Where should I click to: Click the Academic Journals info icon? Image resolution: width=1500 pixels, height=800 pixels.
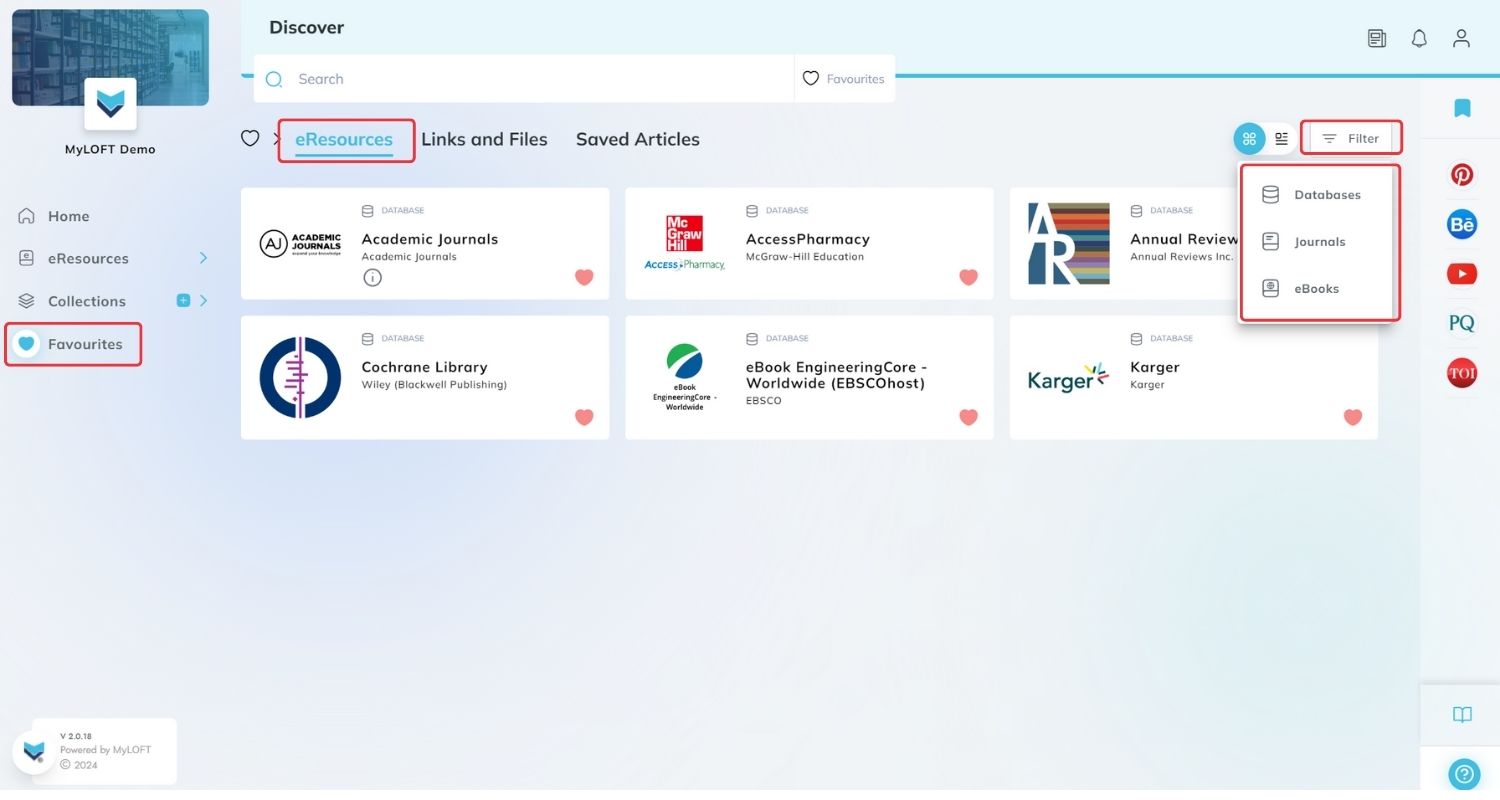point(372,278)
